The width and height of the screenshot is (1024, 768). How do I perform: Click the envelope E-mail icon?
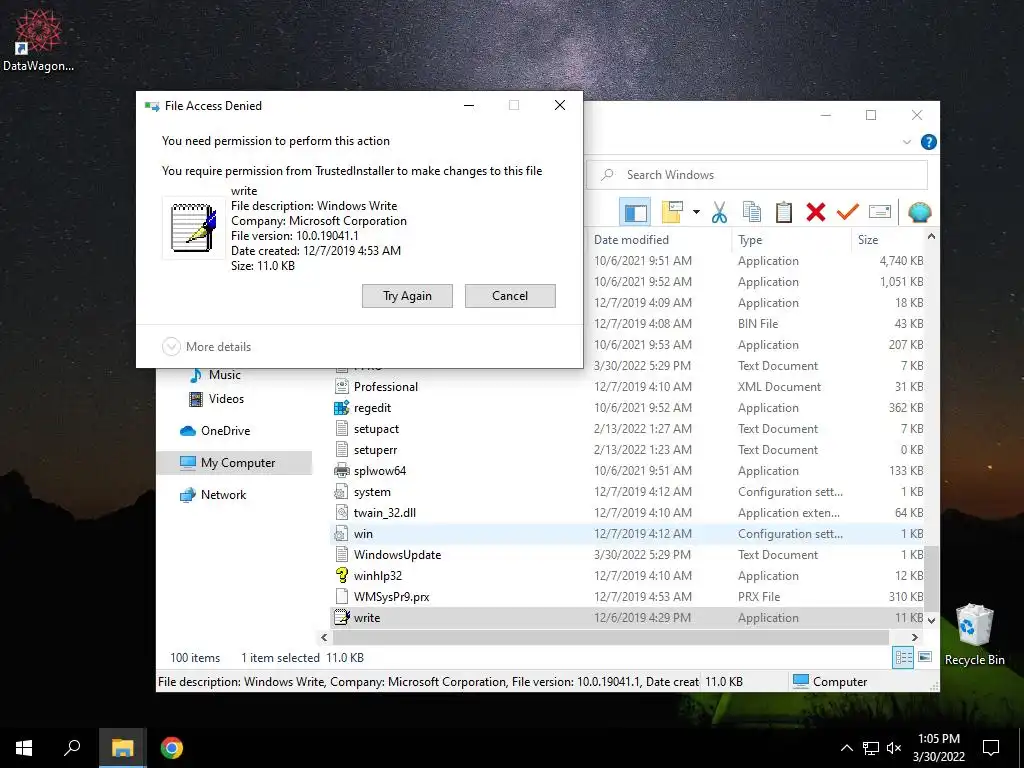coord(880,212)
